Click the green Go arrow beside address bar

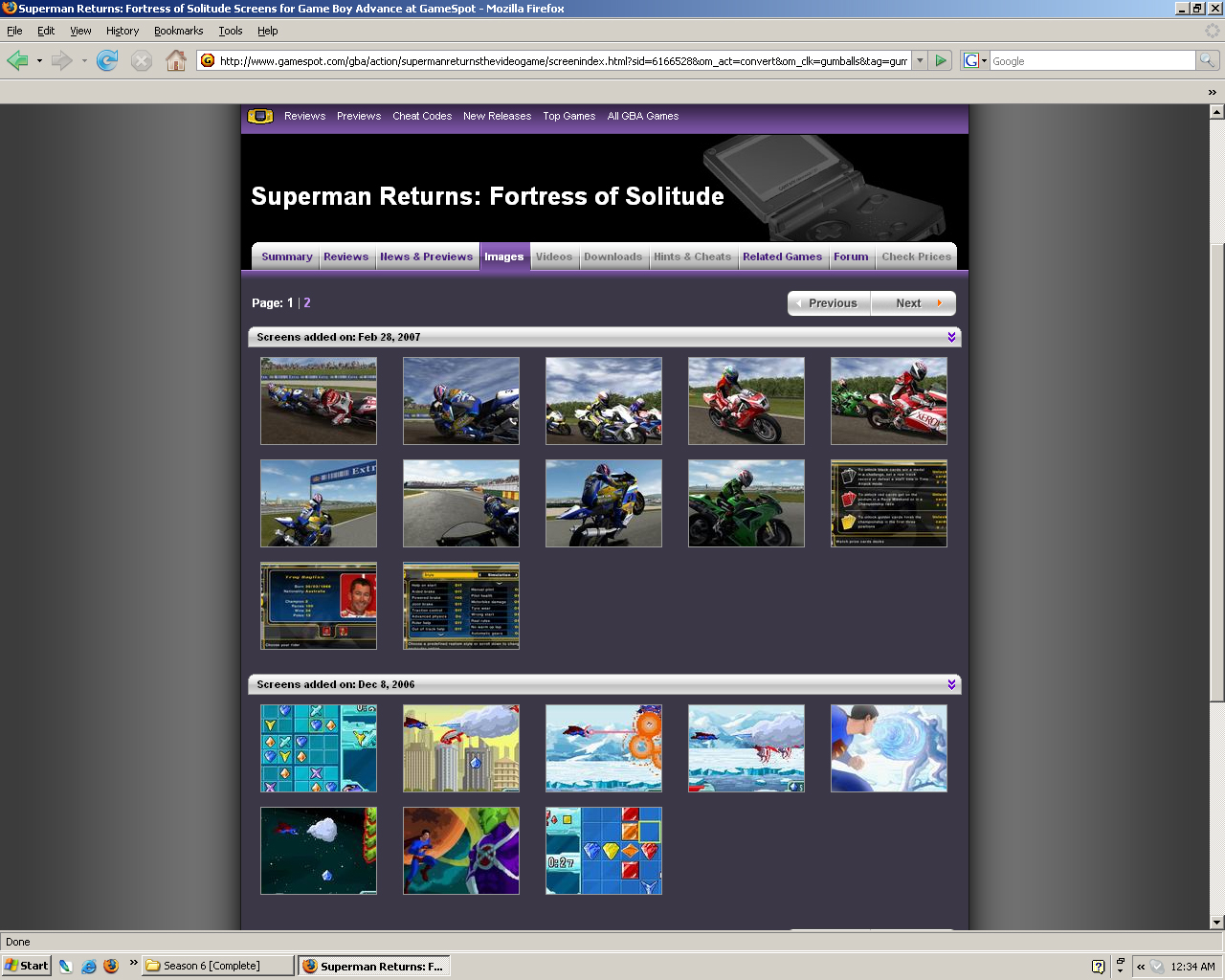coord(941,60)
